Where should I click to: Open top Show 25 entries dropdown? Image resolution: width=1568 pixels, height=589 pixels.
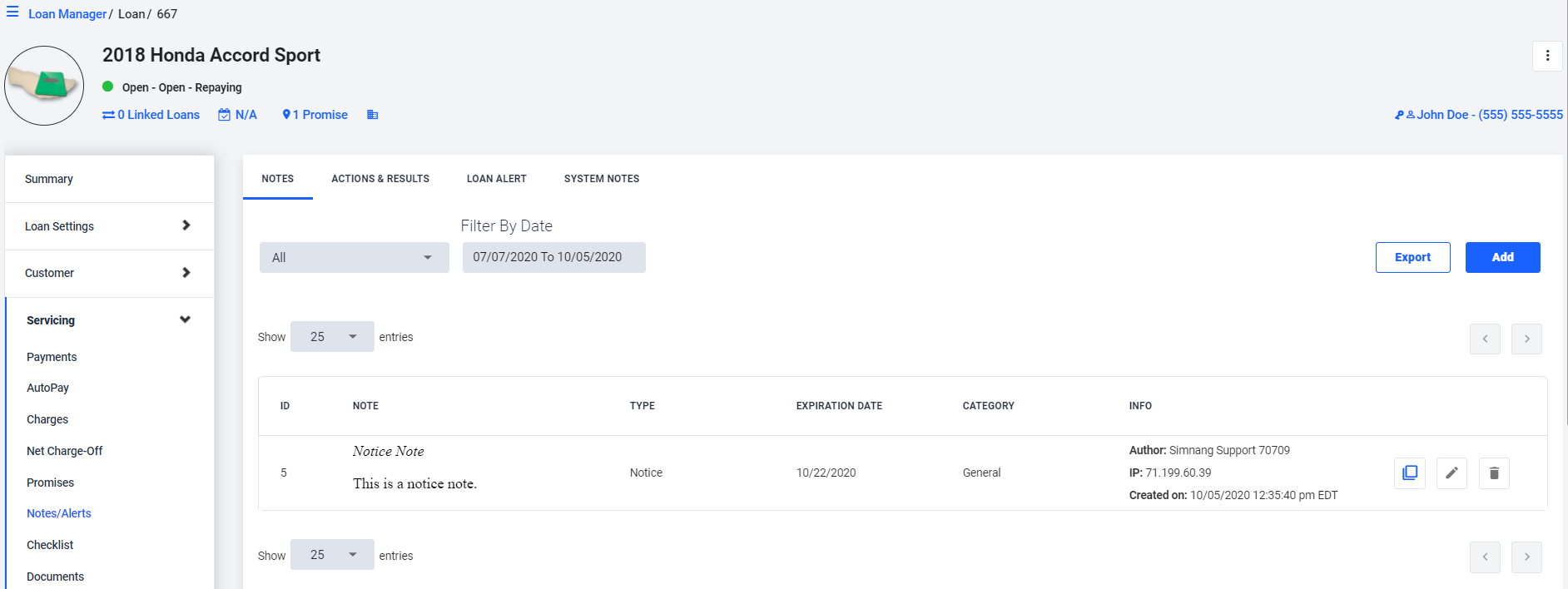click(x=332, y=337)
